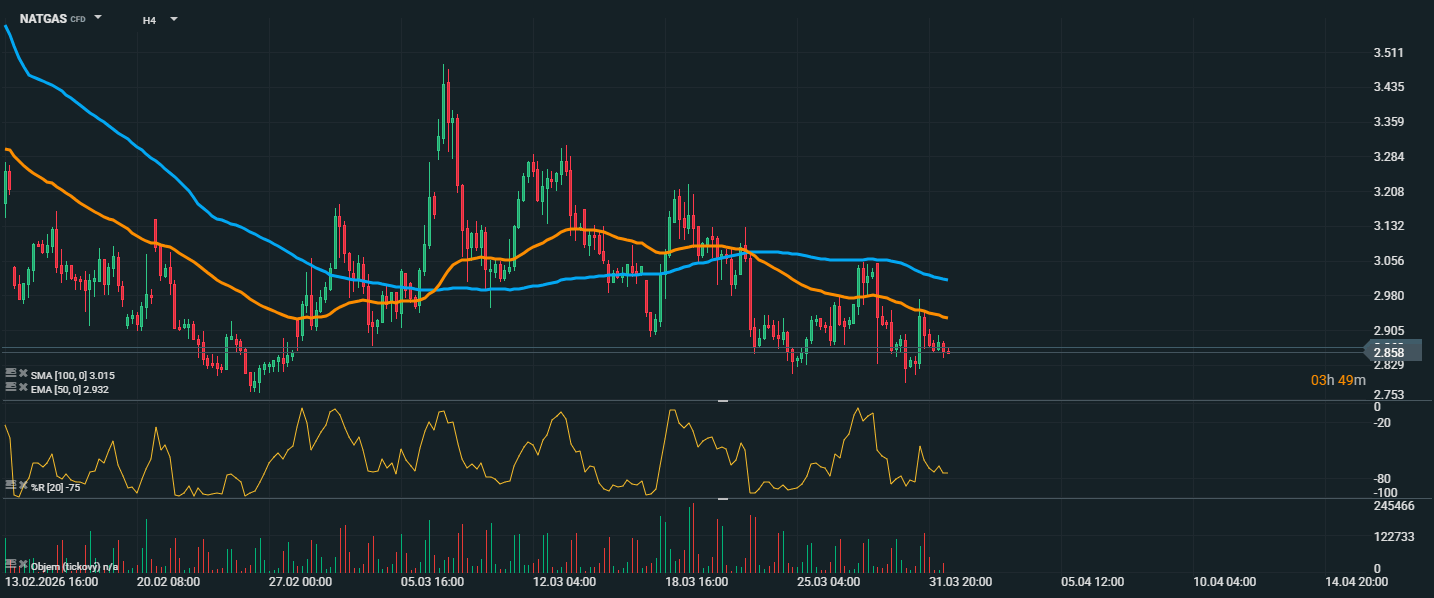1434x598 pixels.
Task: Remove the Objem (tickový) volume indicator
Action: [23, 565]
